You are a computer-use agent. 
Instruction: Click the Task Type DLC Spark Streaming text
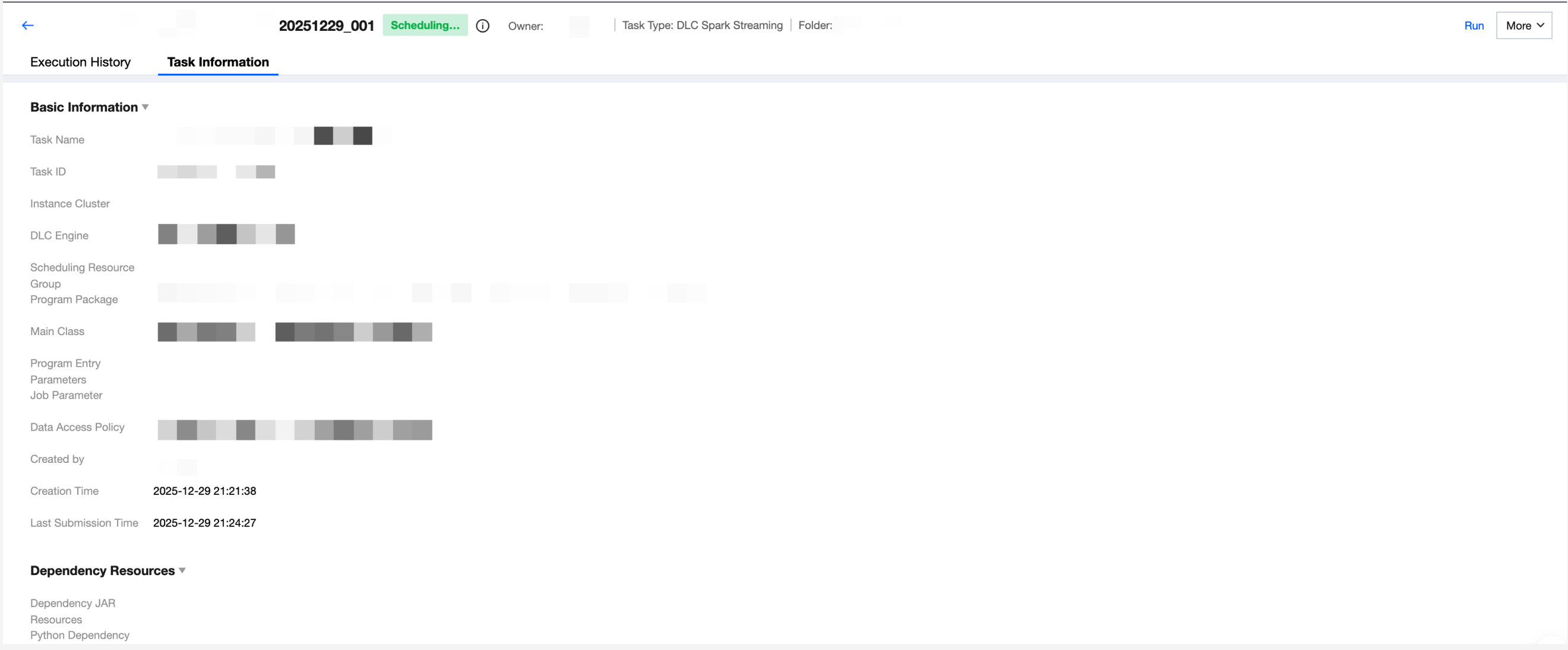(x=702, y=25)
